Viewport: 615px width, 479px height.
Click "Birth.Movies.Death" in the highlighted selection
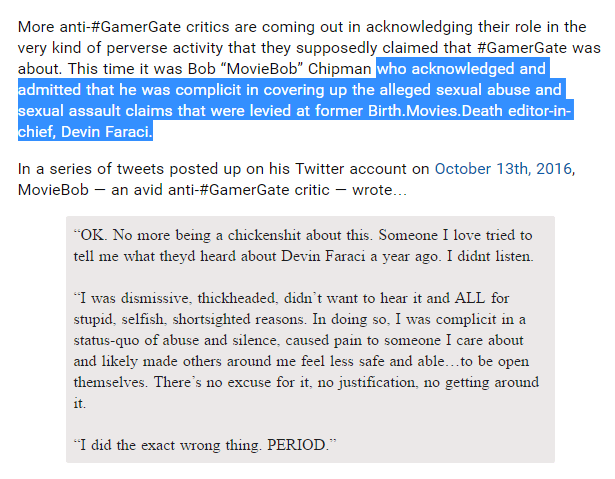404,111
